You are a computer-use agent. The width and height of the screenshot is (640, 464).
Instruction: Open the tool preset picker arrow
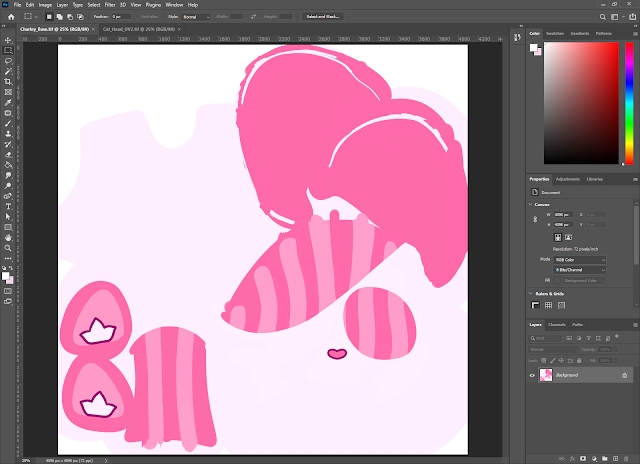(36, 17)
